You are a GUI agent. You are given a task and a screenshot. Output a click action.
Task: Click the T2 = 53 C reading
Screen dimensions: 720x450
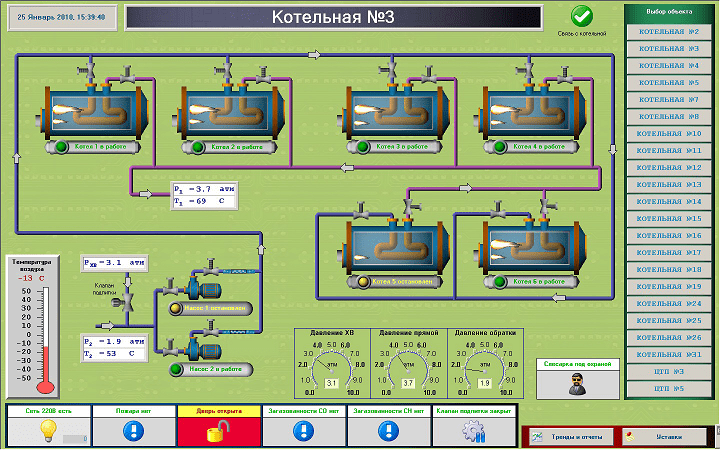point(114,354)
